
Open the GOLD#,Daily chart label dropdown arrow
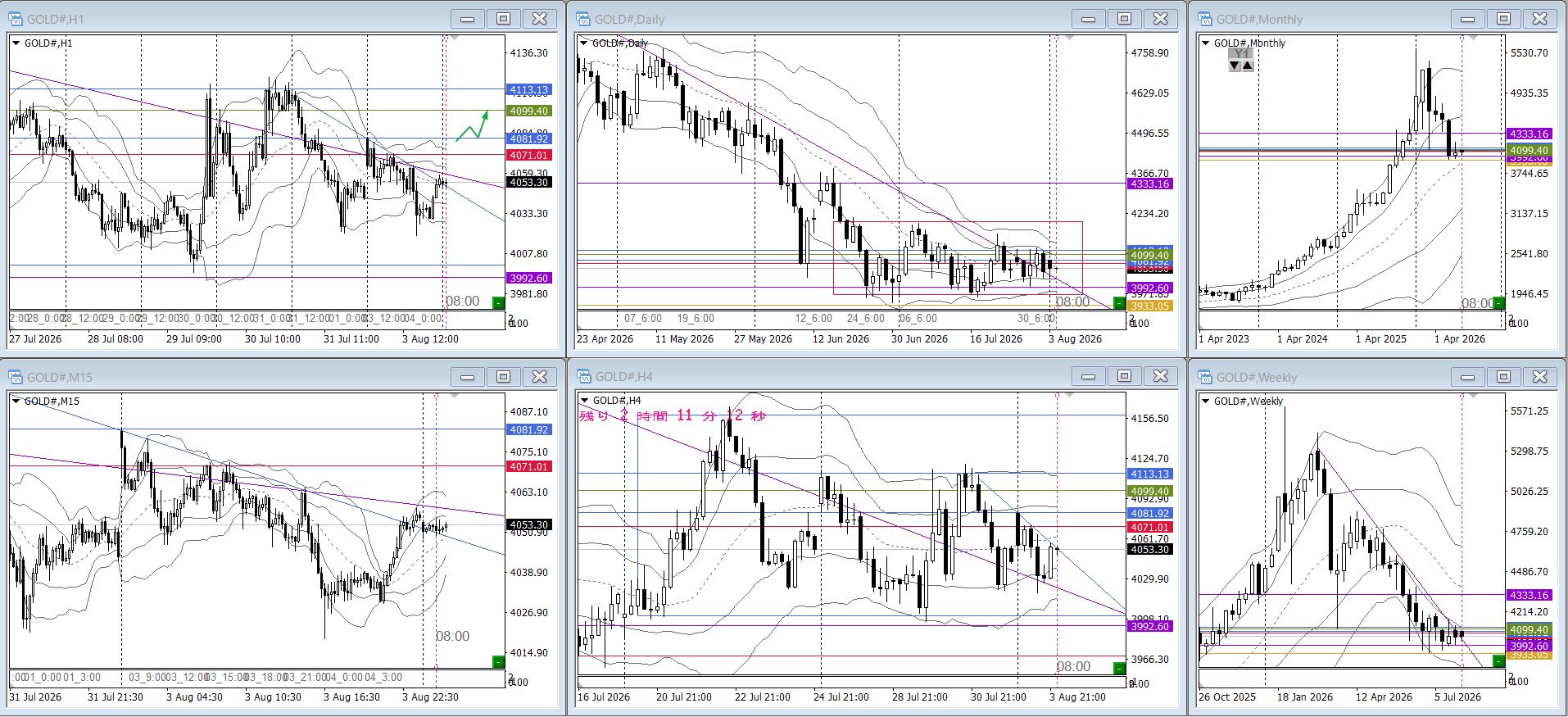pyautogui.click(x=584, y=43)
